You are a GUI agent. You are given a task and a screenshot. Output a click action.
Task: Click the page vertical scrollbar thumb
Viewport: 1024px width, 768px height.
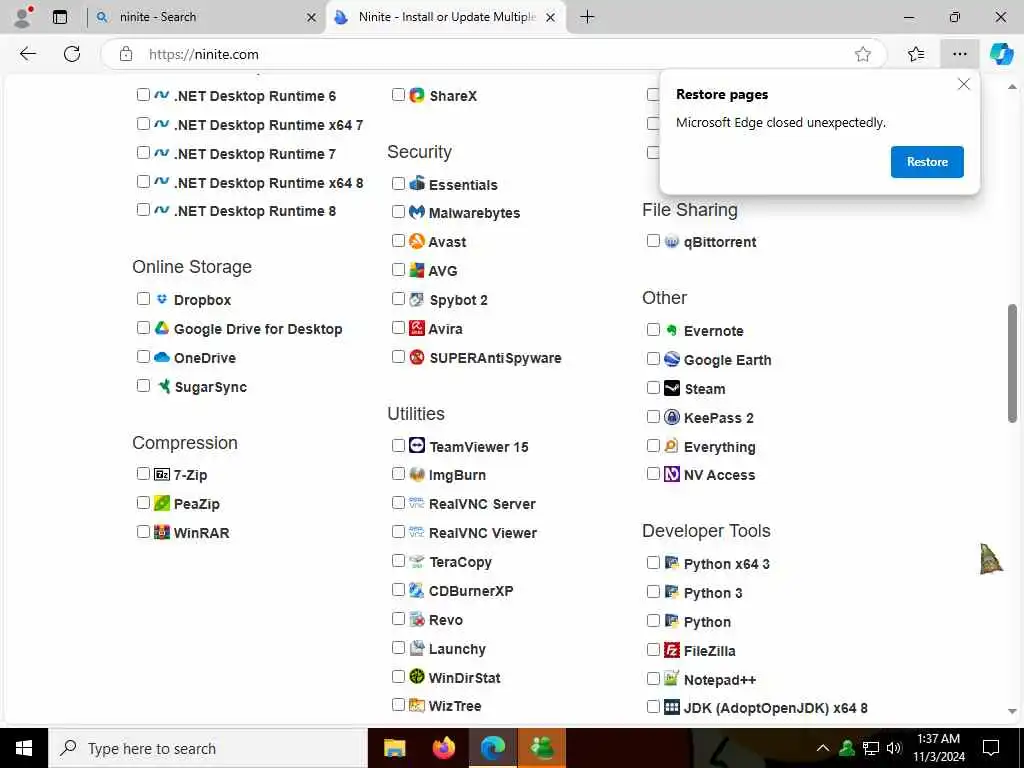coord(1012,364)
